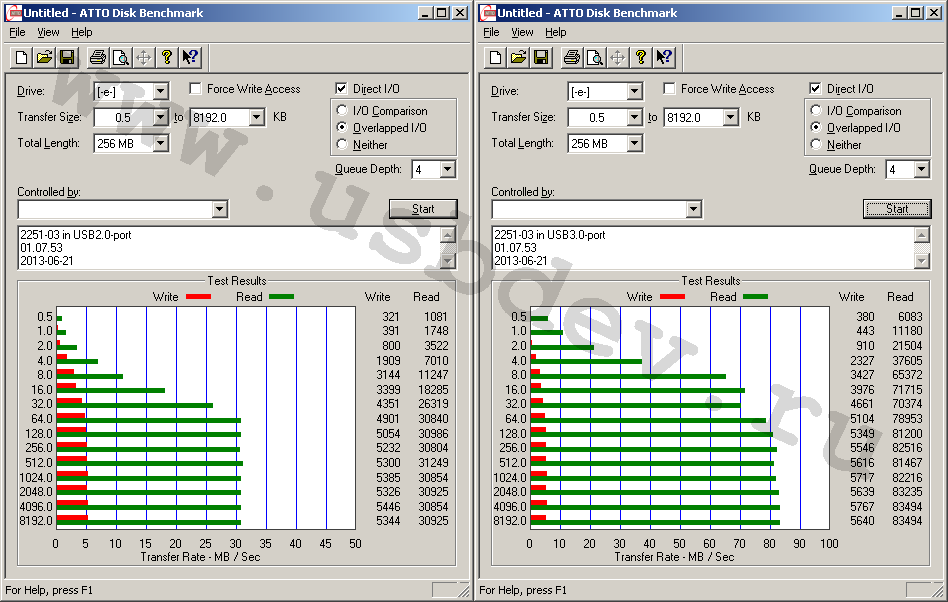The image size is (948, 602).
Task: Click USB3.0-port description text box
Action: tap(704, 248)
